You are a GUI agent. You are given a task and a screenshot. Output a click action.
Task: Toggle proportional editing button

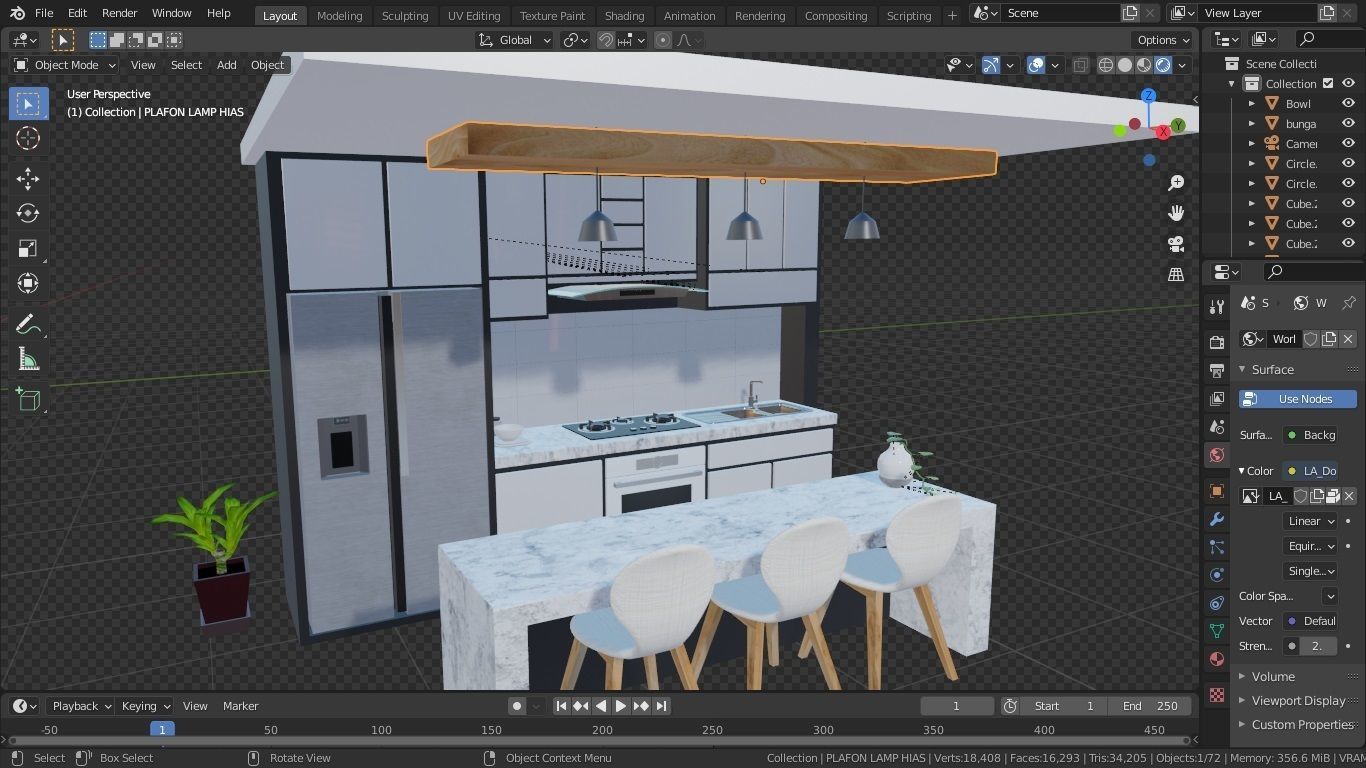point(663,40)
